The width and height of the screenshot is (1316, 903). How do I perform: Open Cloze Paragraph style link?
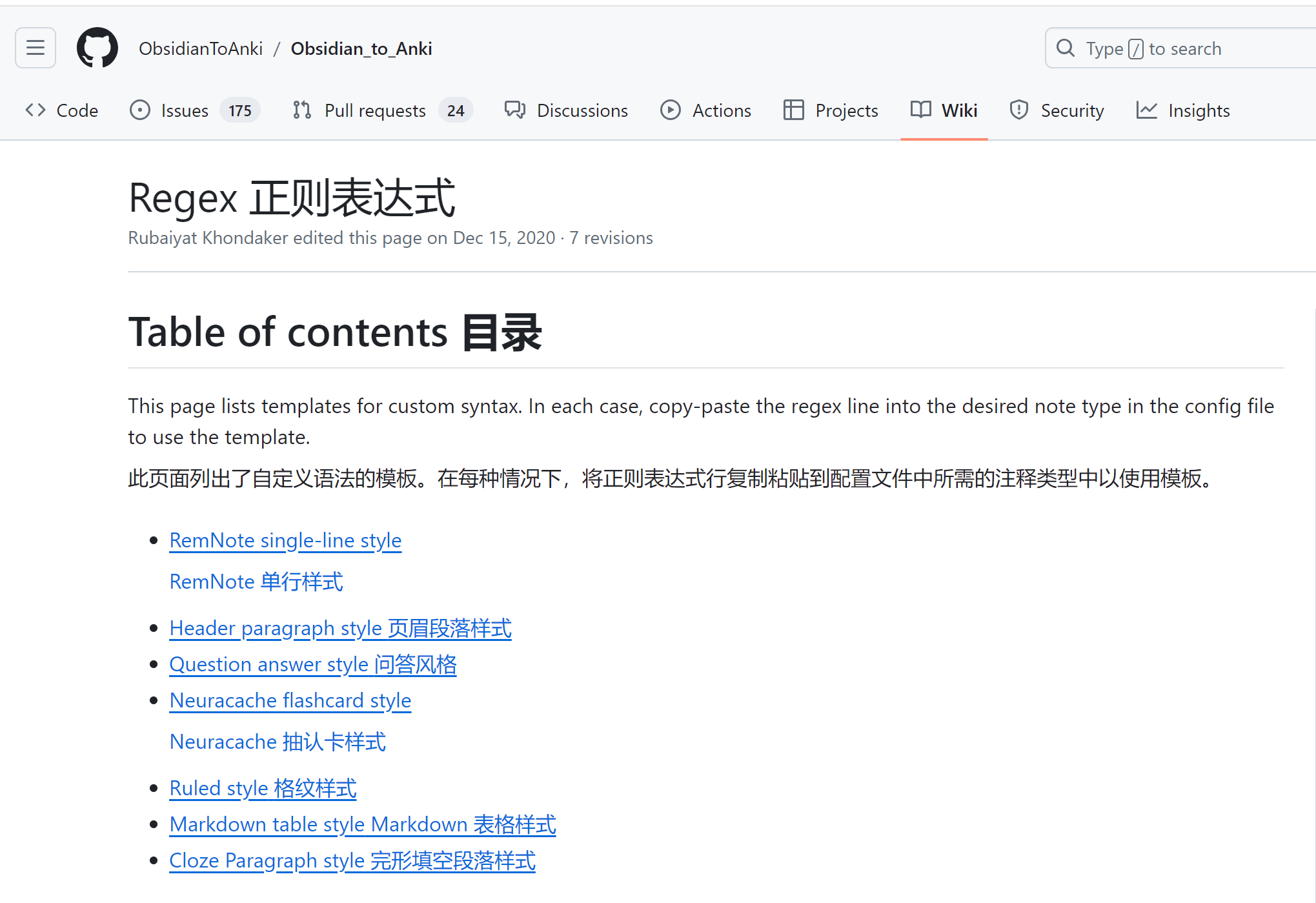[352, 860]
